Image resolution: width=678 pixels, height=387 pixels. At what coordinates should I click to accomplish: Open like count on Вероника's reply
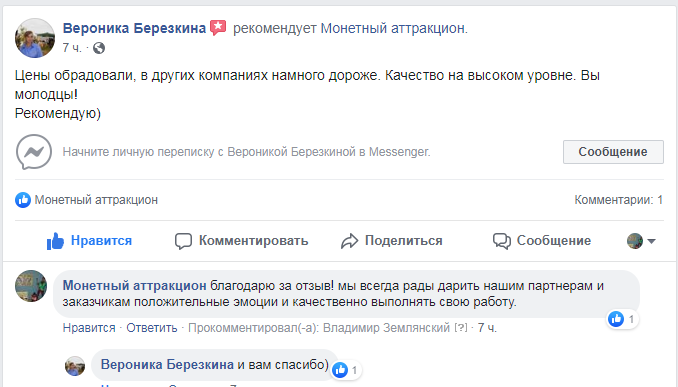(x=346, y=370)
